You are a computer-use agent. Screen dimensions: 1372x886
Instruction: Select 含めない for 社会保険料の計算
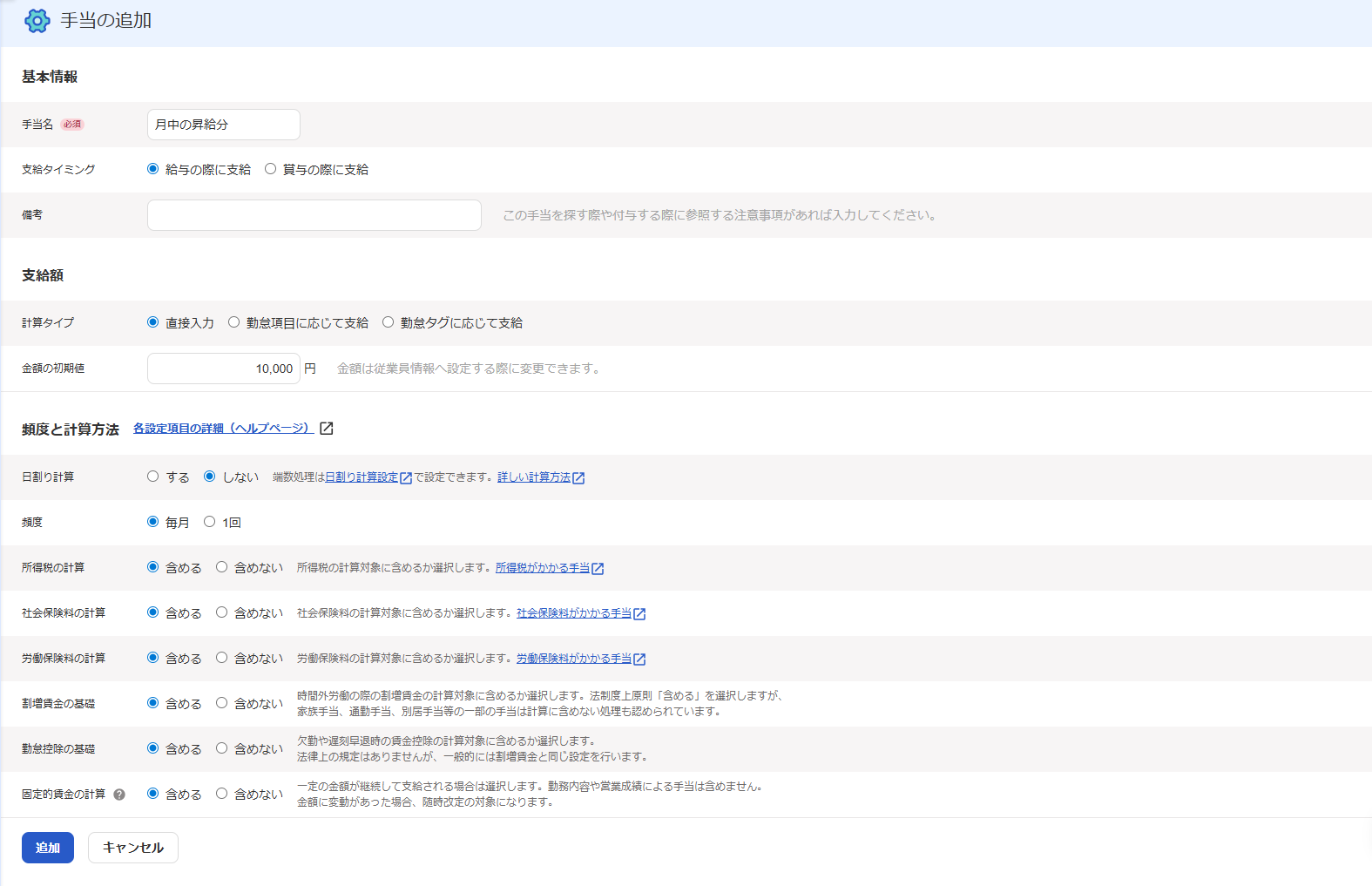222,612
